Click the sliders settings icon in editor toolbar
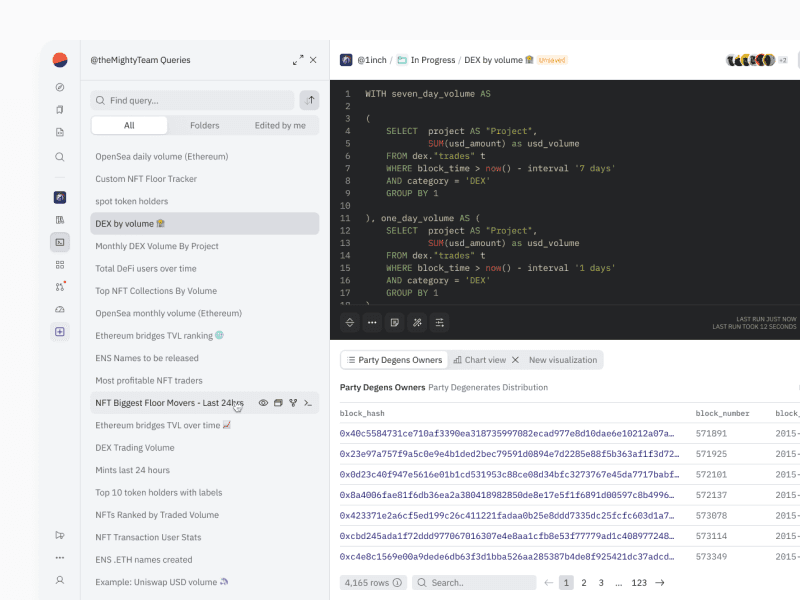 [440, 322]
